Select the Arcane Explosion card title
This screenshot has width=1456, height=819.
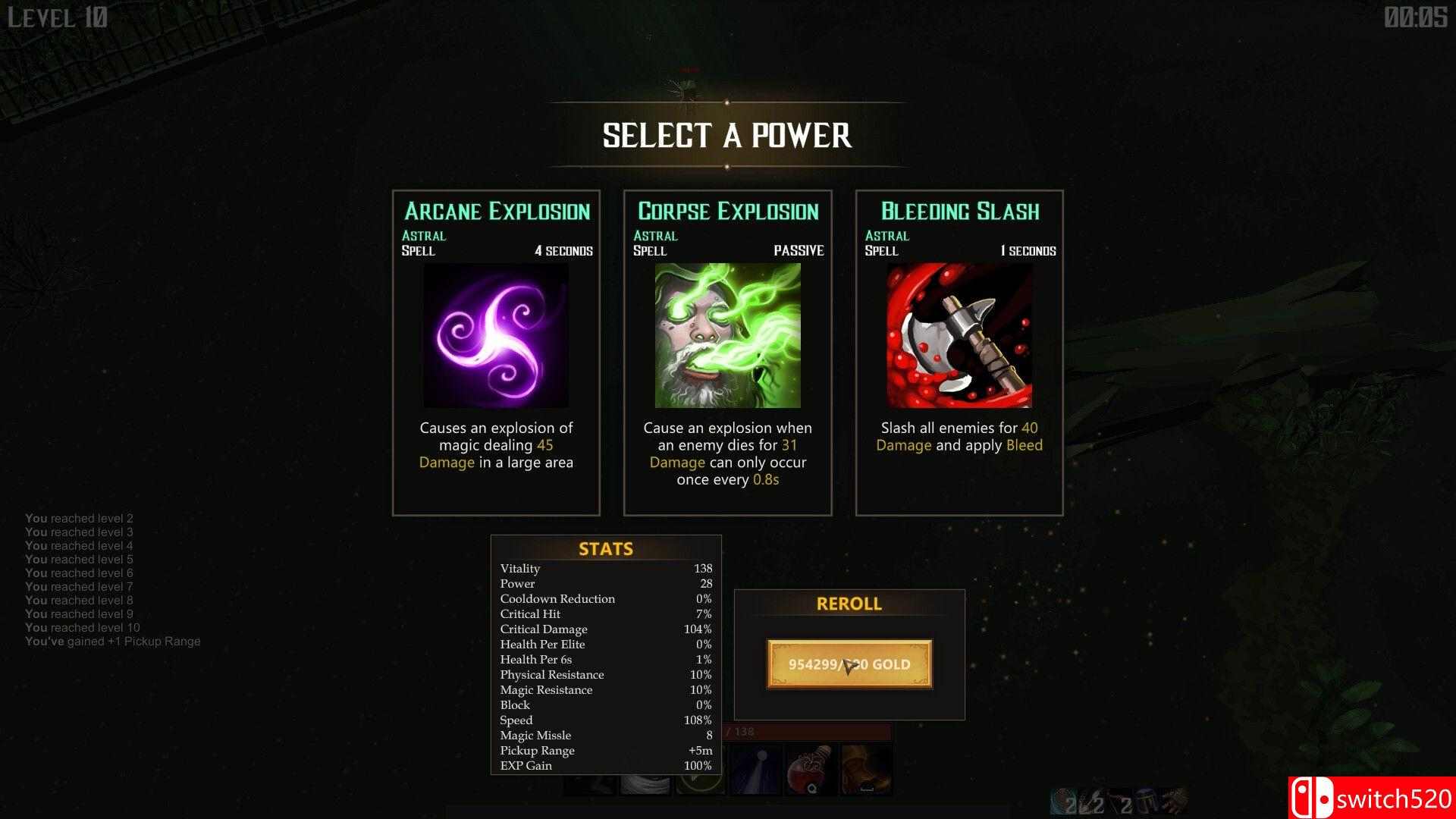pos(497,211)
